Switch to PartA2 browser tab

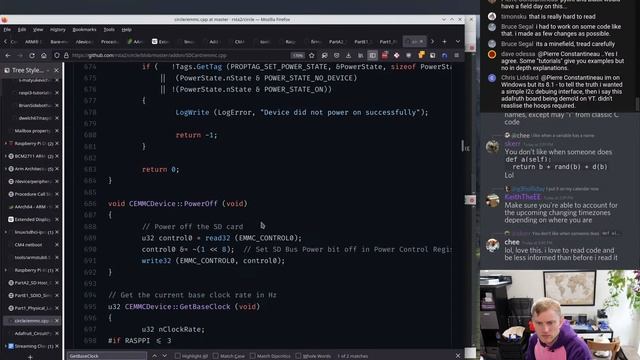(x=337, y=42)
